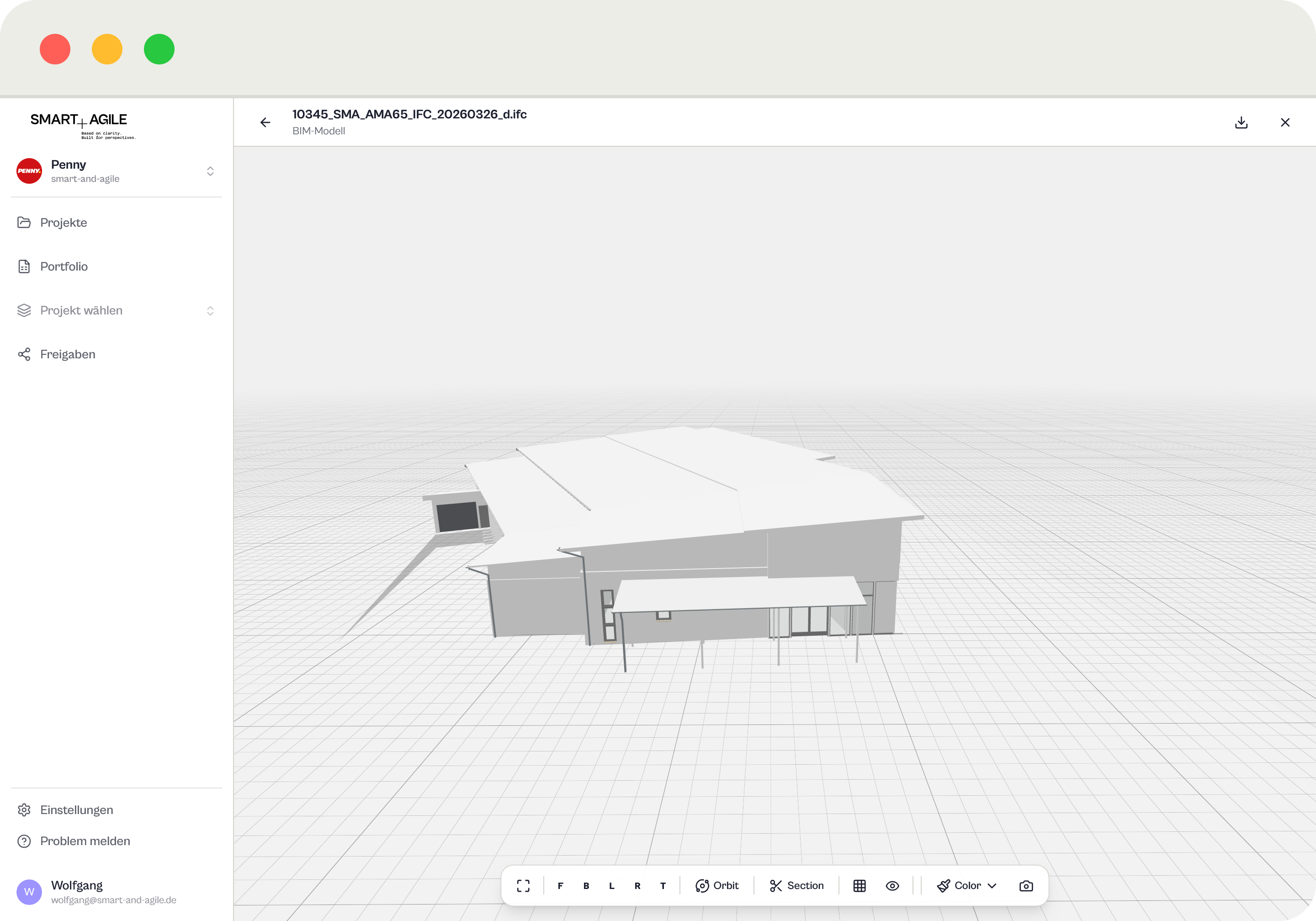
Task: Click the file name 10345_SMA_AMA65_IFC_20260326_d.ifc
Action: [x=409, y=114]
